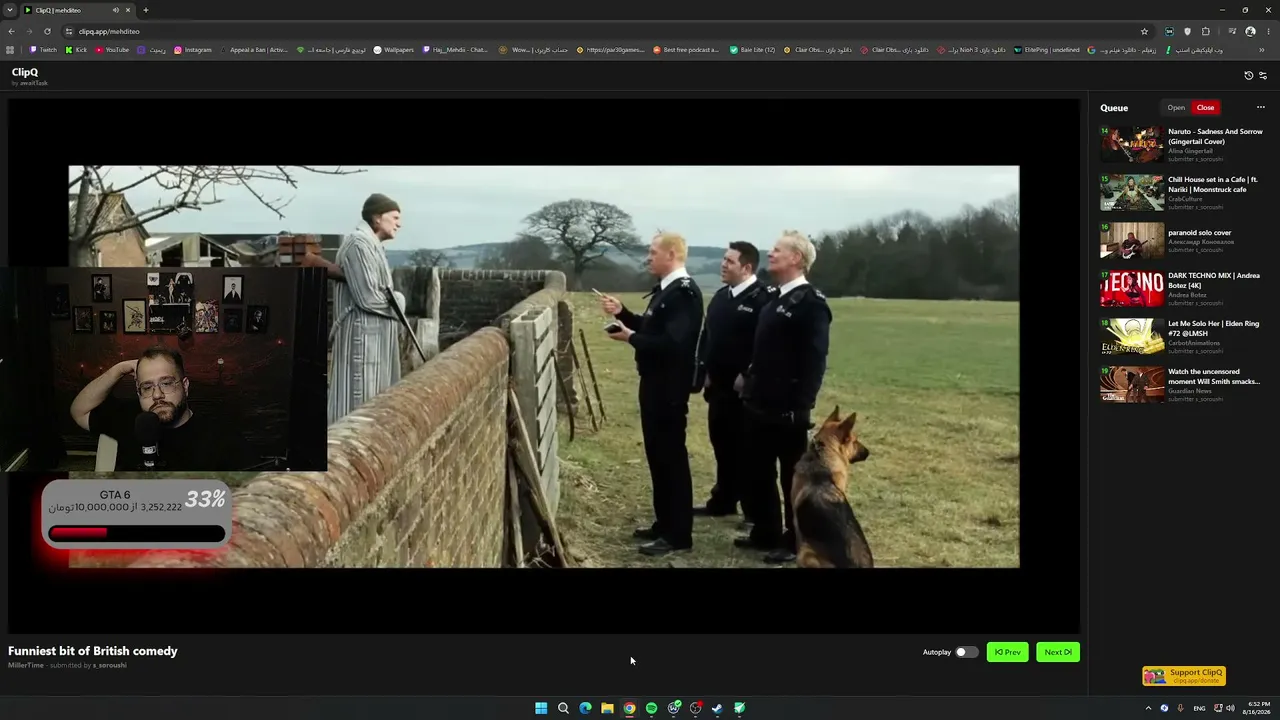Open the Baie Lite (12) bookmark
The width and height of the screenshot is (1280, 720).
(752, 50)
